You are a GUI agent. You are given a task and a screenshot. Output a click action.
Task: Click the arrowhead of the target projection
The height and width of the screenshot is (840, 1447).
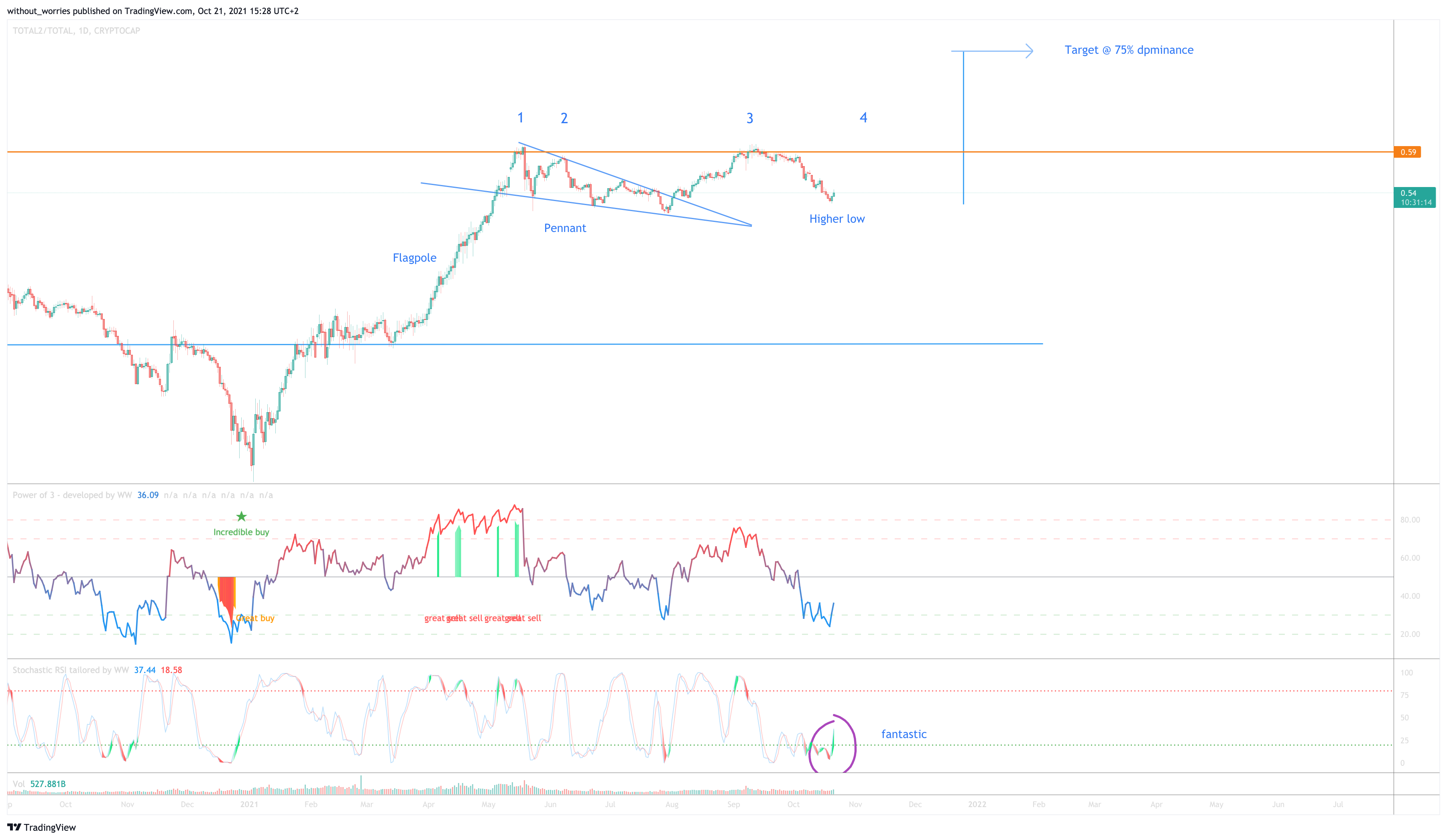click(1030, 51)
